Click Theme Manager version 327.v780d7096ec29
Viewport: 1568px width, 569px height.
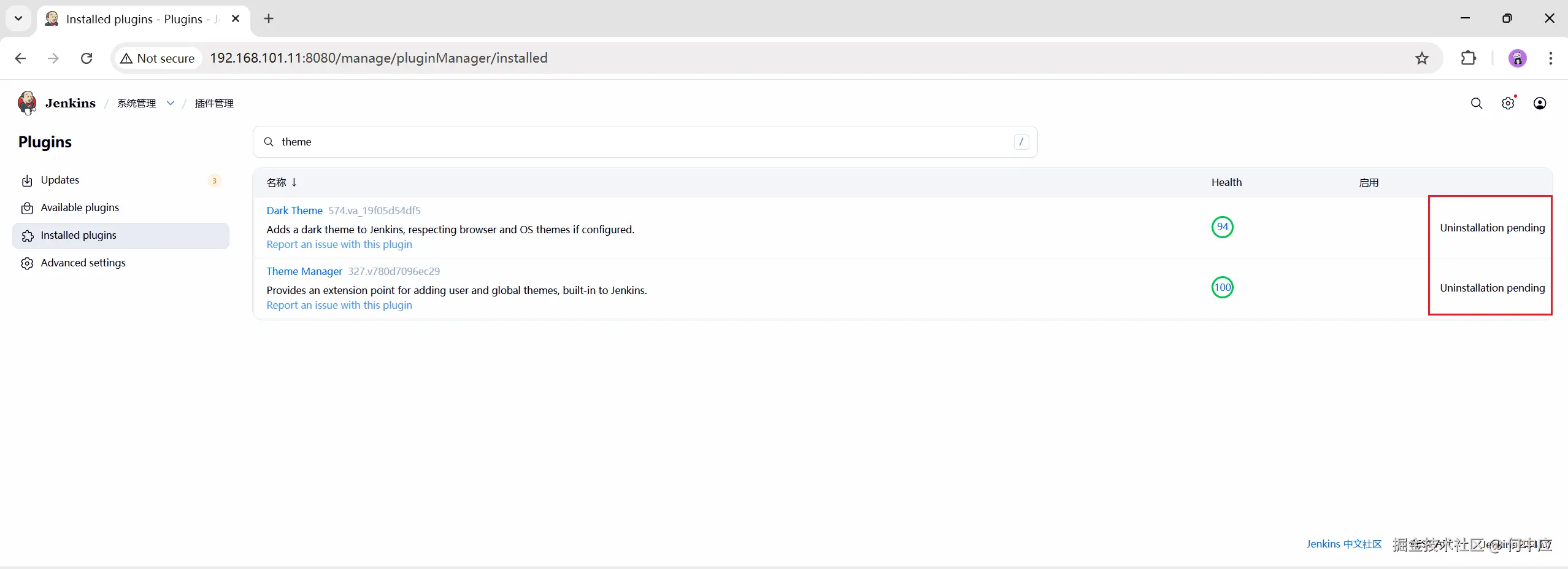[x=394, y=271]
